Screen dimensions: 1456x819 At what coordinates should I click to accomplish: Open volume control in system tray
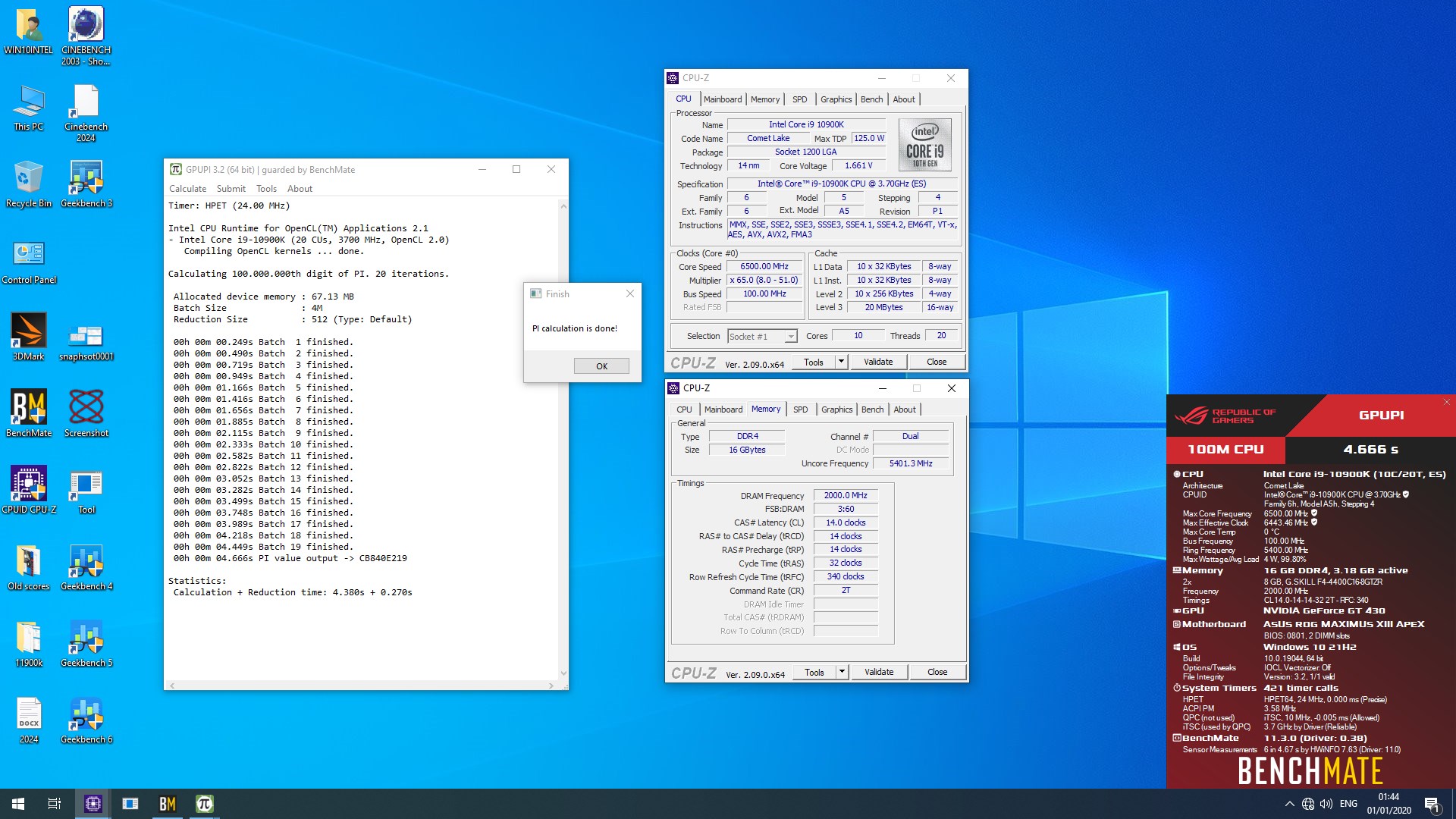tap(1326, 804)
